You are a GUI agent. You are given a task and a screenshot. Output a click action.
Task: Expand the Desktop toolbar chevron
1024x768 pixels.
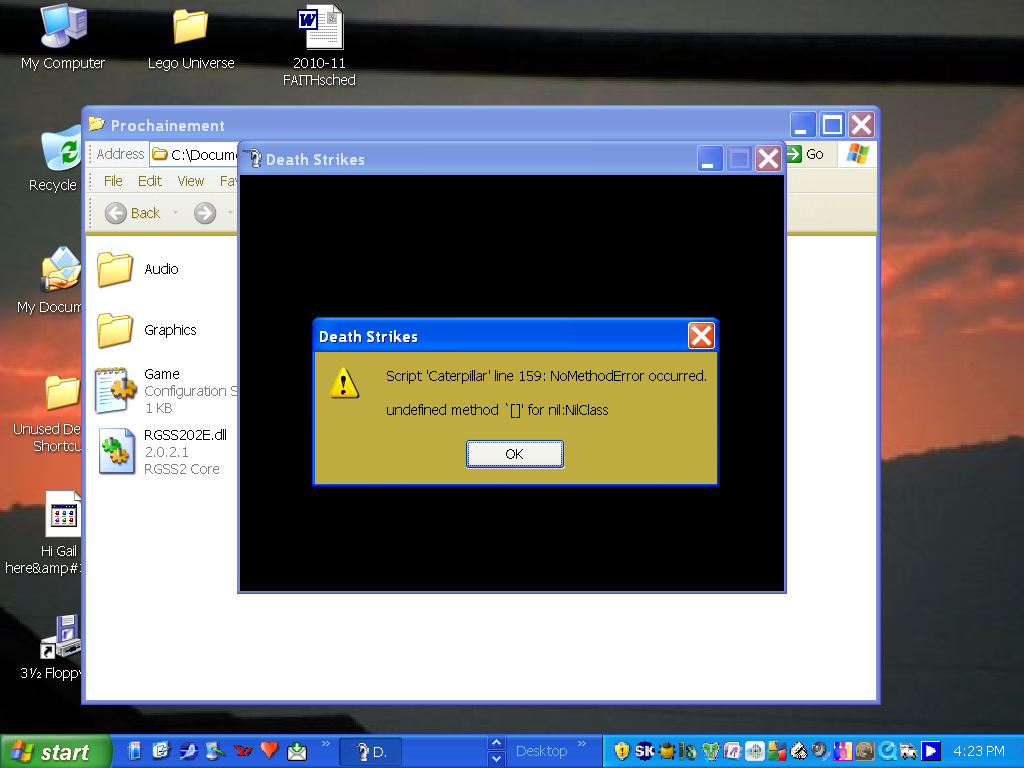pyautogui.click(x=582, y=744)
